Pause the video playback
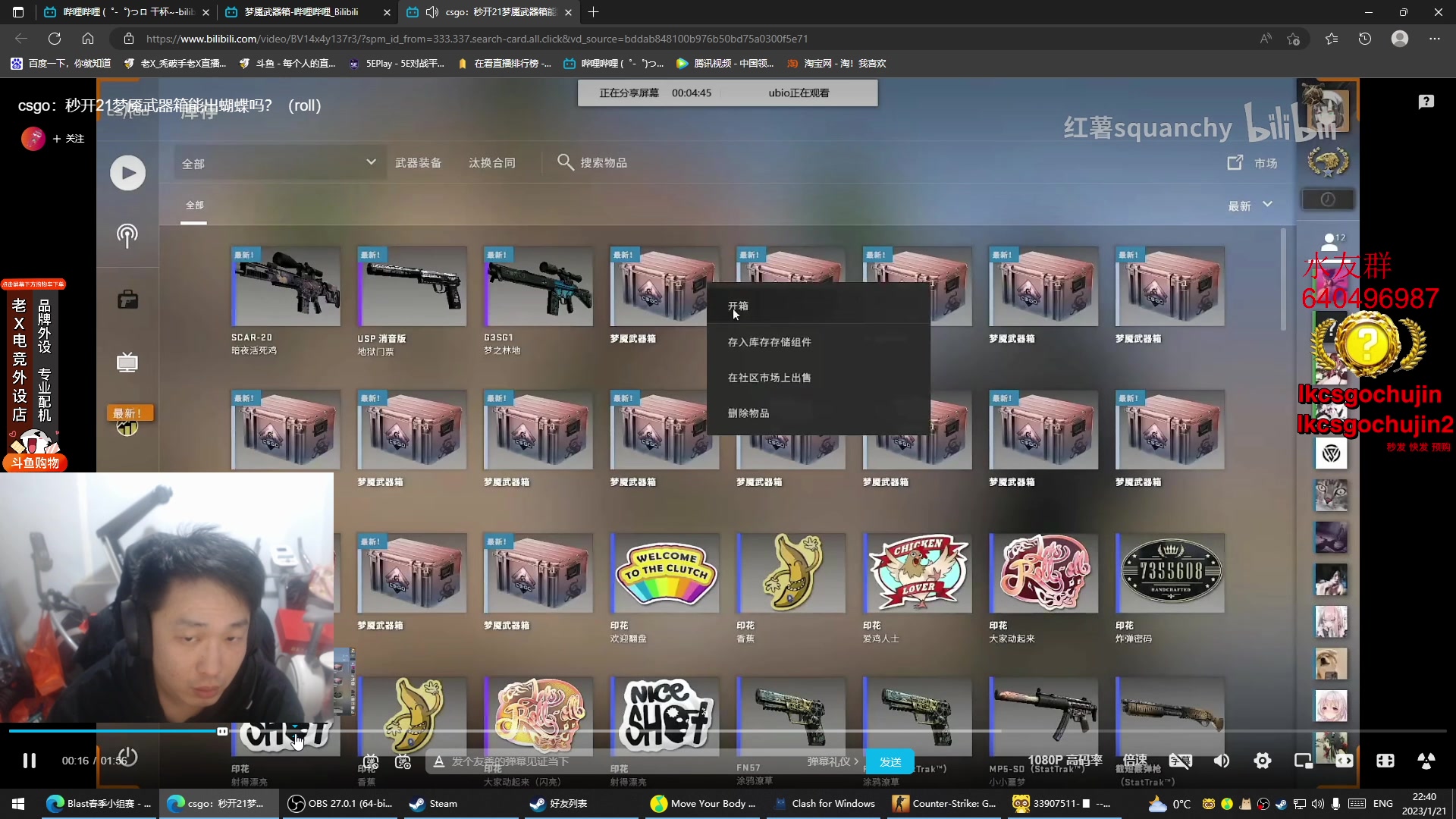 point(29,761)
